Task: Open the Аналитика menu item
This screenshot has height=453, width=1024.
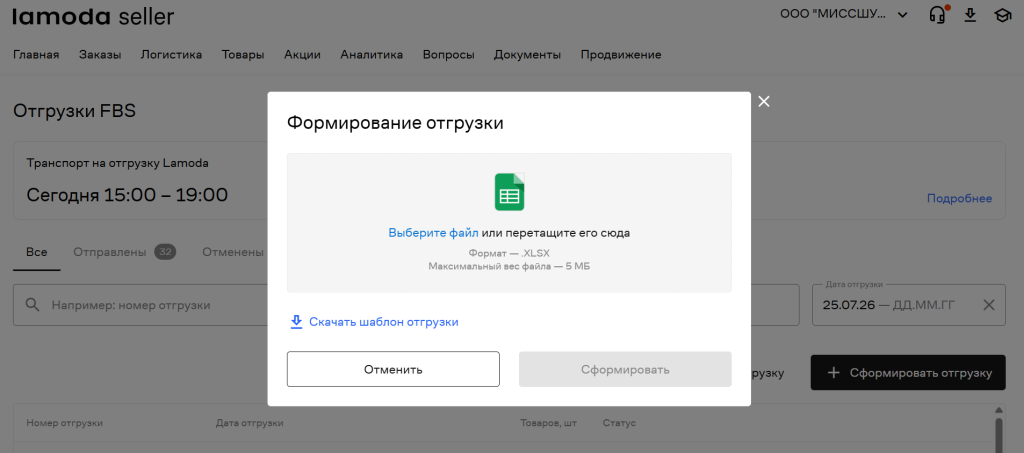Action: click(372, 55)
